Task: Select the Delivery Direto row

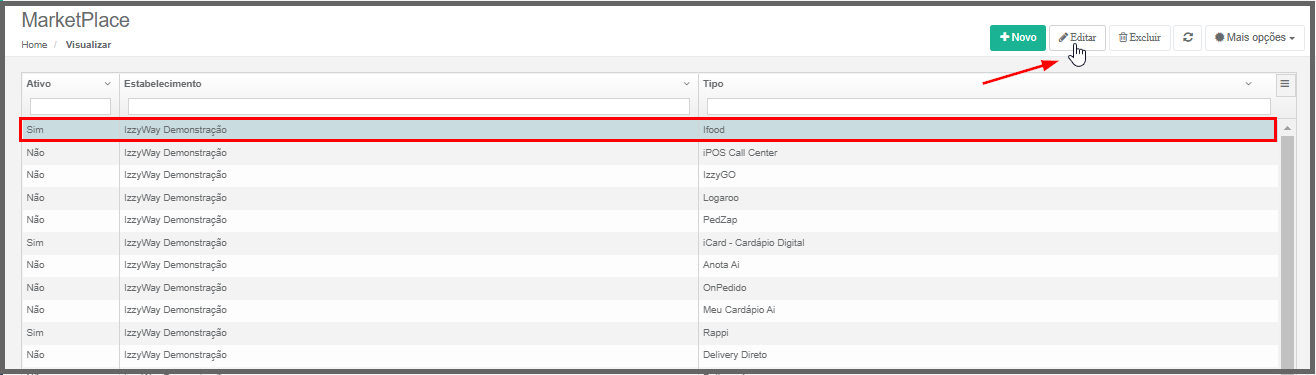Action: pyautogui.click(x=649, y=354)
